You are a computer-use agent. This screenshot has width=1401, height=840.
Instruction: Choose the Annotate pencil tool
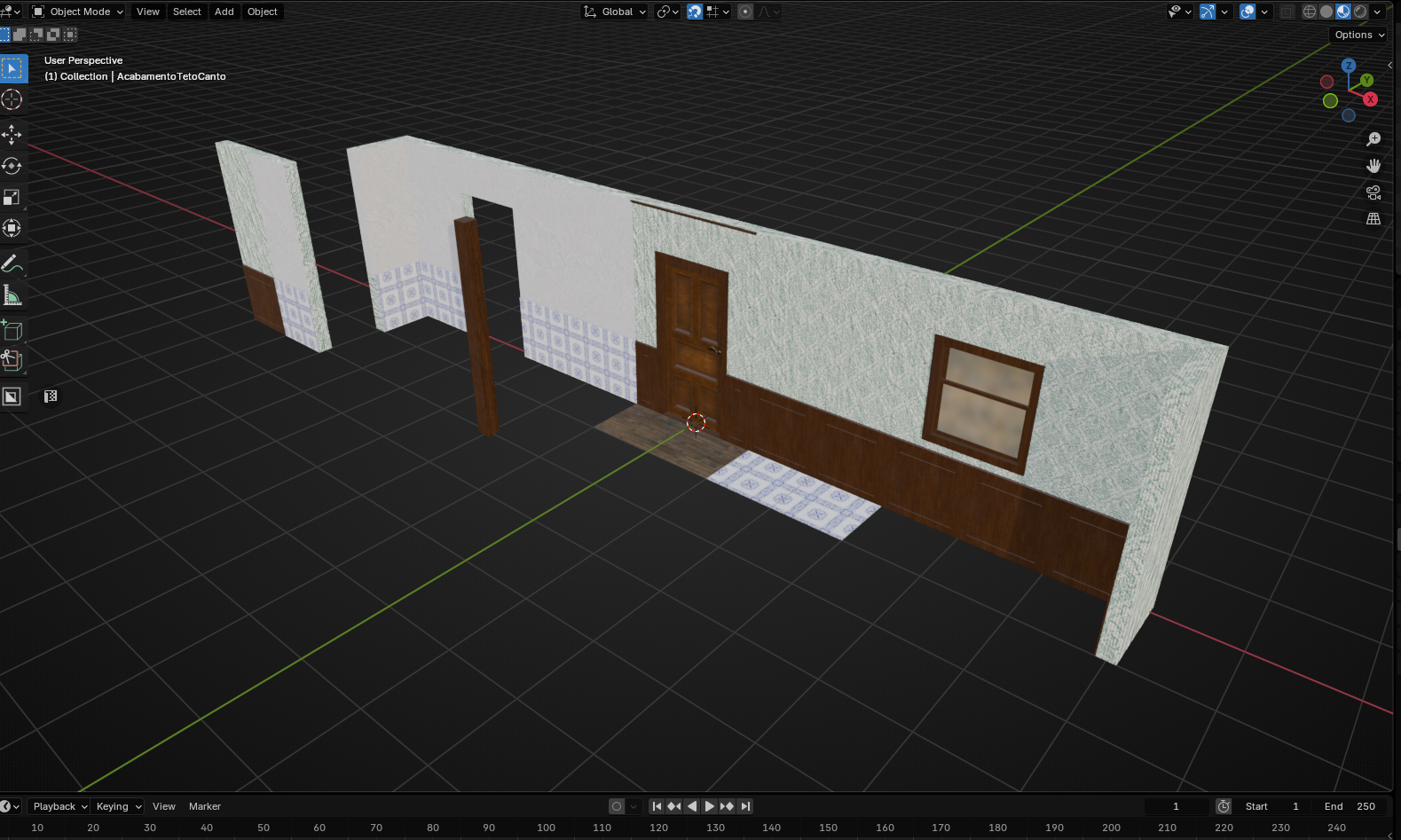[12, 263]
